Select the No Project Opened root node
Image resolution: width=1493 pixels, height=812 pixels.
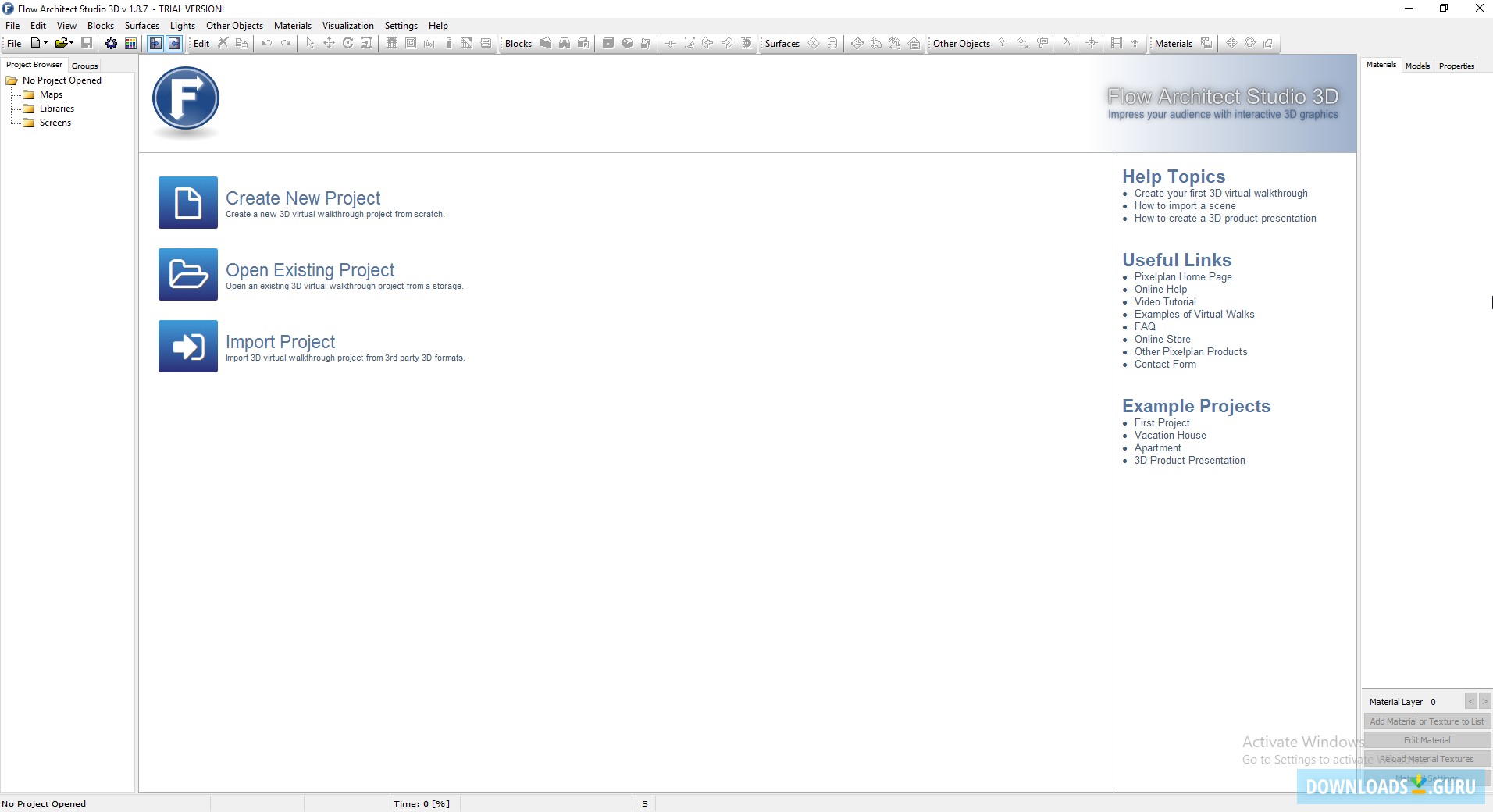(x=62, y=80)
